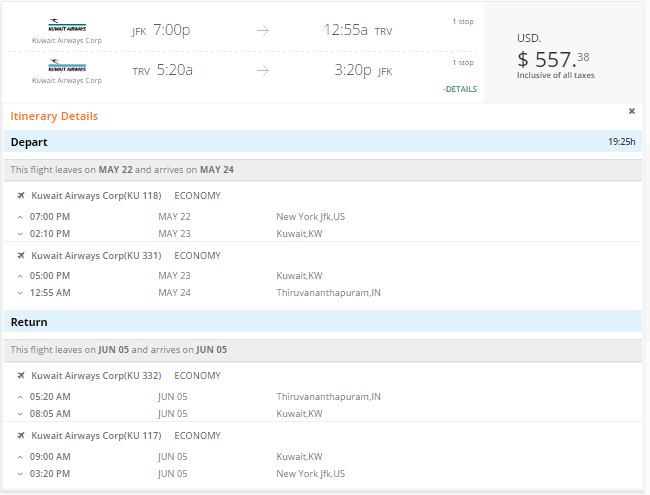Click departure chevron next to 07:00 PM

[x=20, y=217]
